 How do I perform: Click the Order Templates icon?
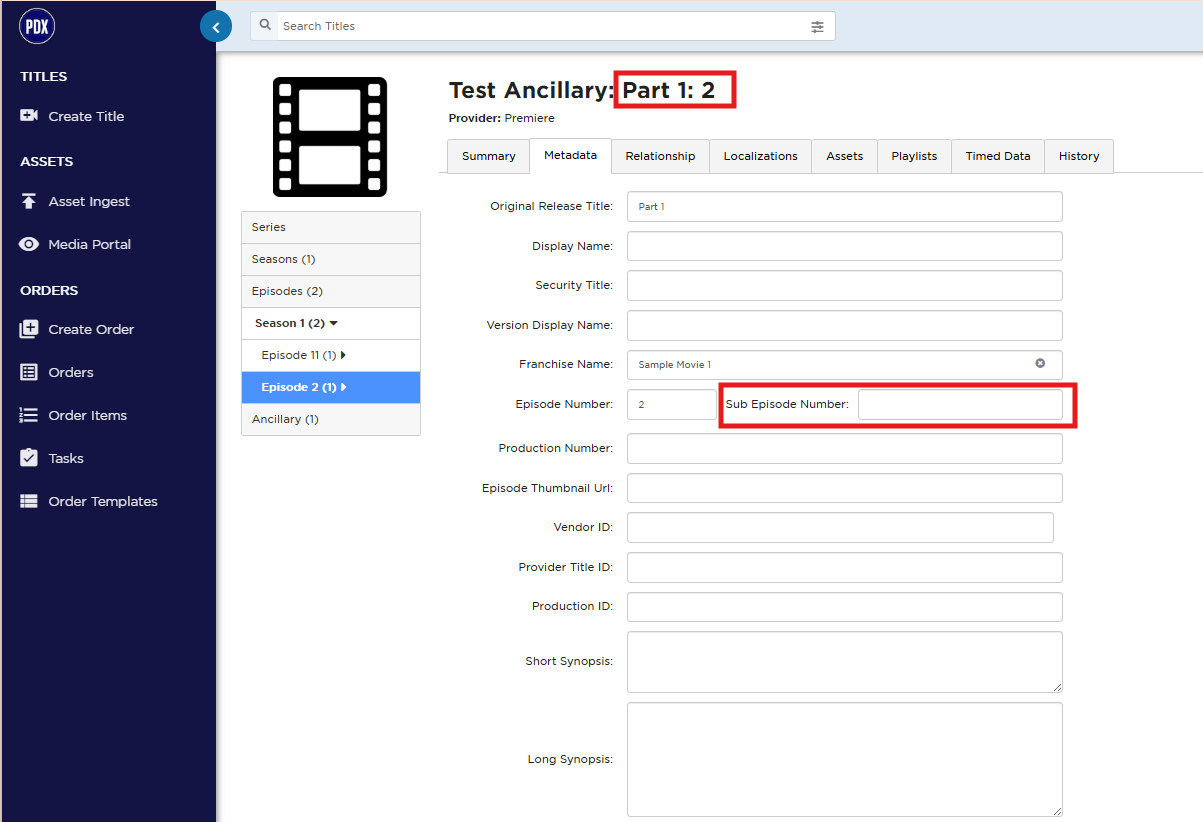pyautogui.click(x=29, y=501)
